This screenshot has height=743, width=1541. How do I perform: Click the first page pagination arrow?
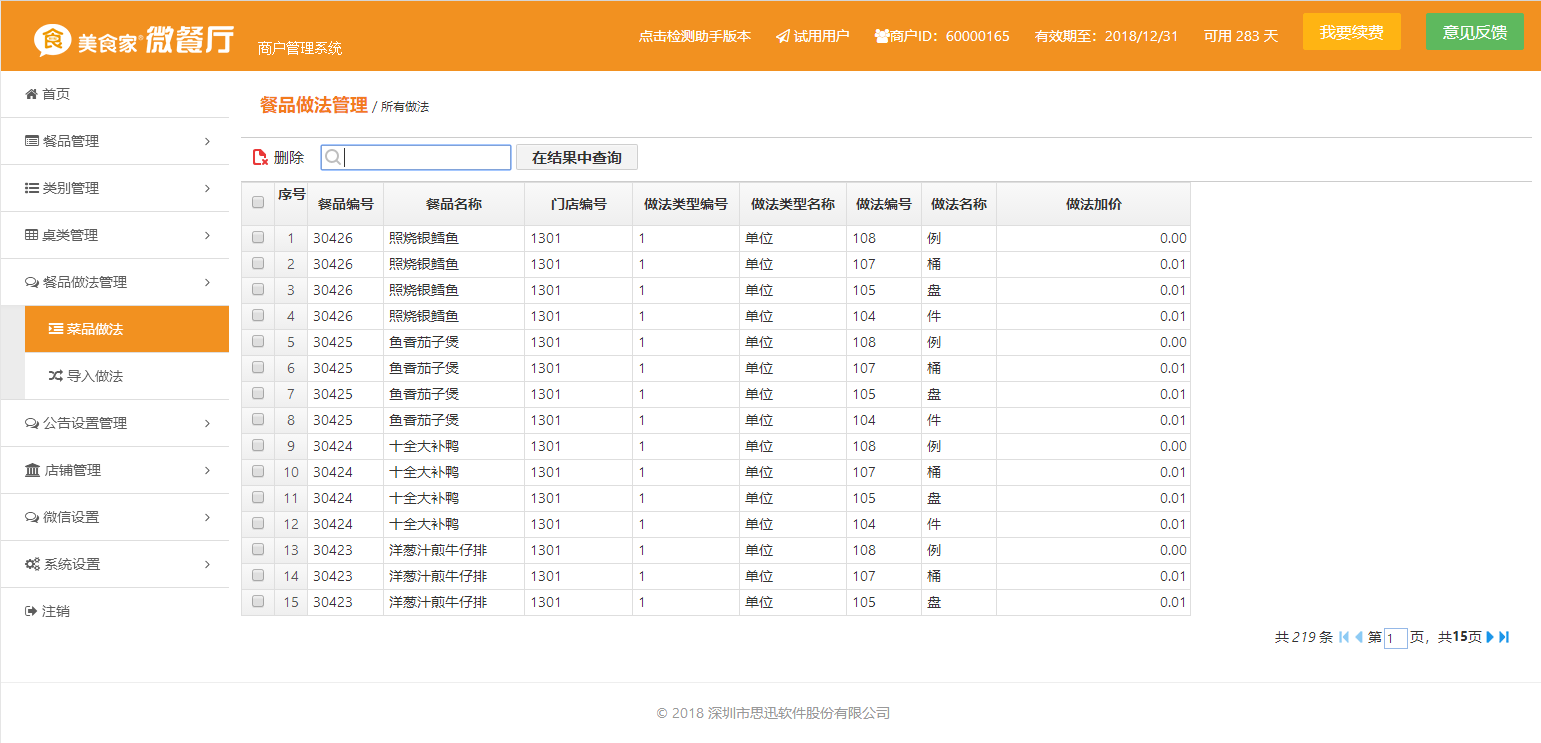[x=1344, y=637]
